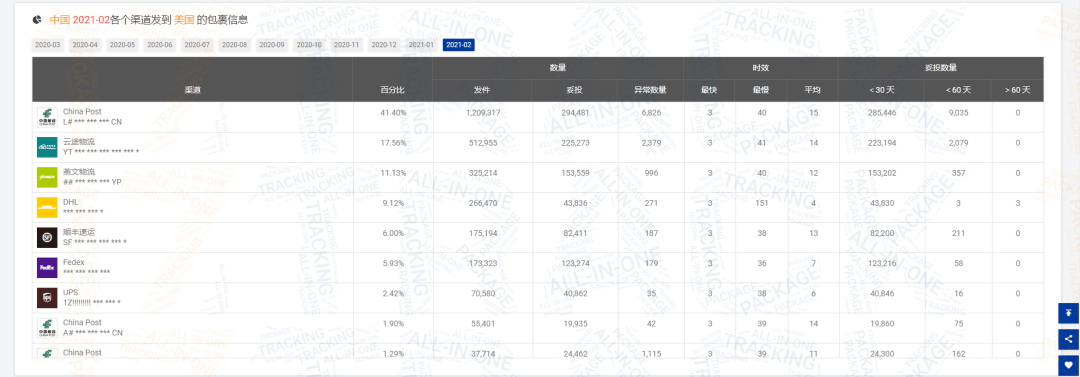Image resolution: width=1080 pixels, height=377 pixels.
Task: Switch to the 2020-11 month tab
Action: pos(346,45)
